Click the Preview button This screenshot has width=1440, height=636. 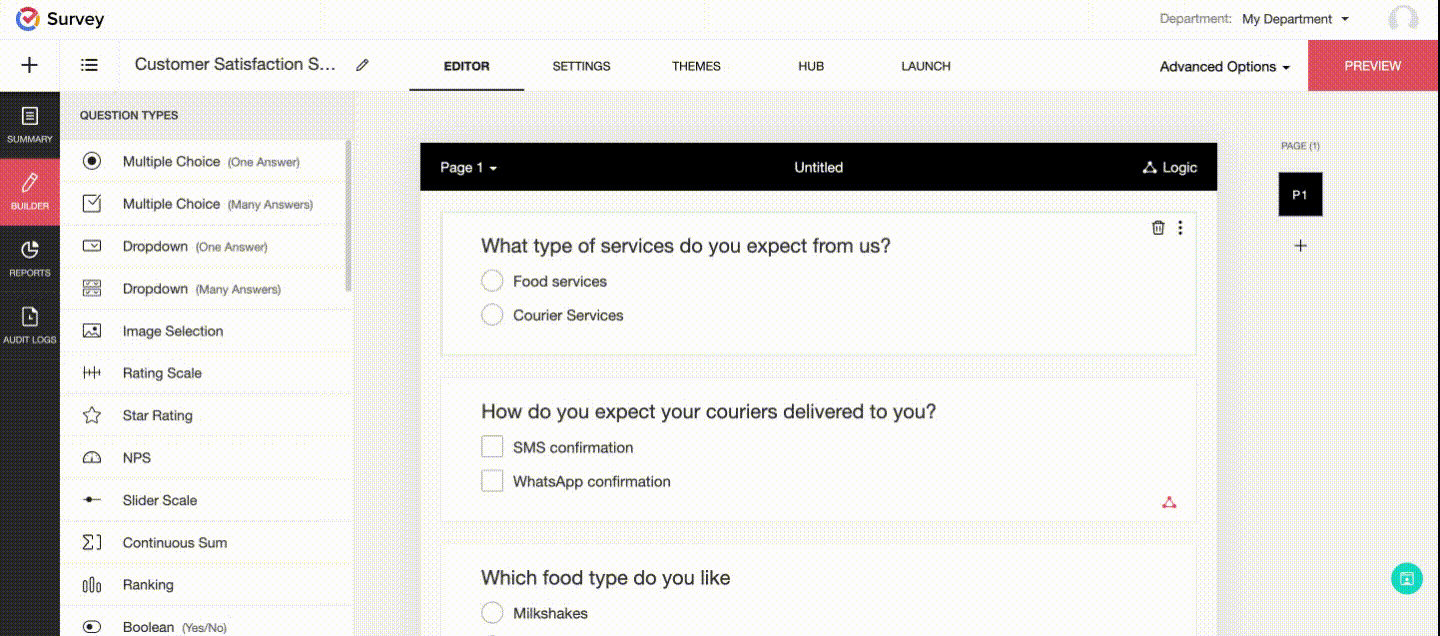pos(1372,66)
